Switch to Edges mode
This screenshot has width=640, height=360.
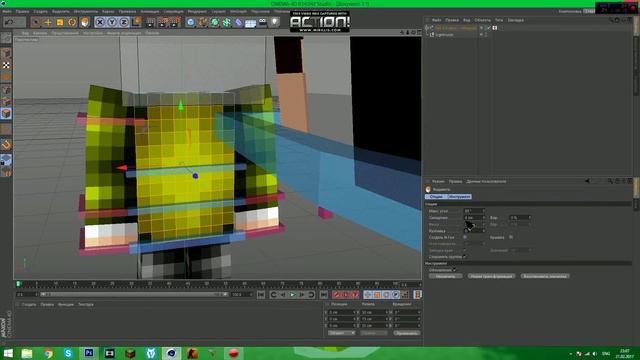[x=6, y=101]
